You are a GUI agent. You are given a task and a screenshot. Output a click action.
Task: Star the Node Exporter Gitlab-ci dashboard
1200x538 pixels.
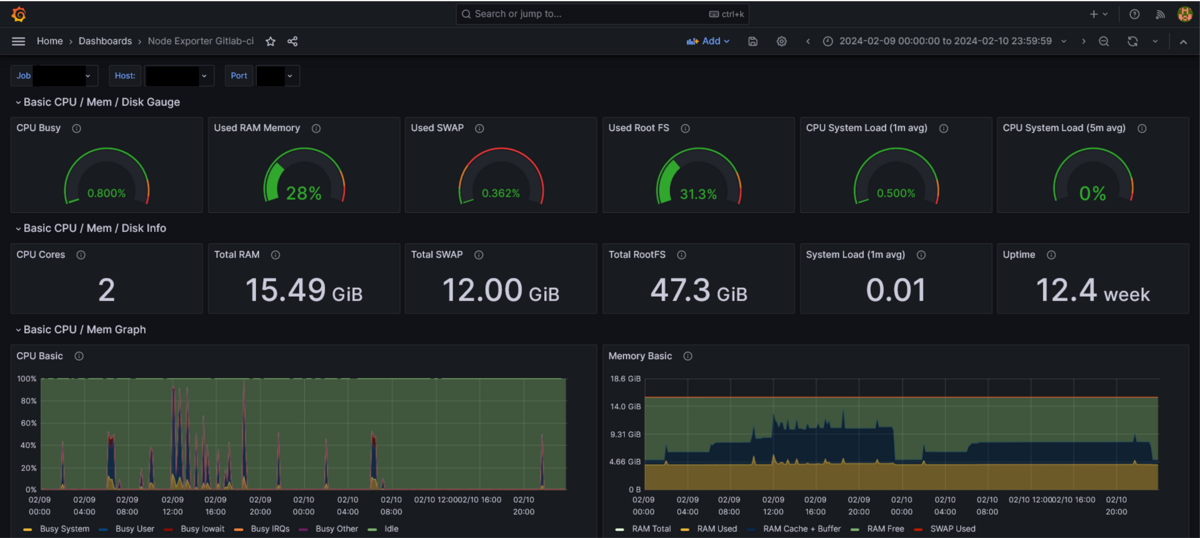(271, 41)
